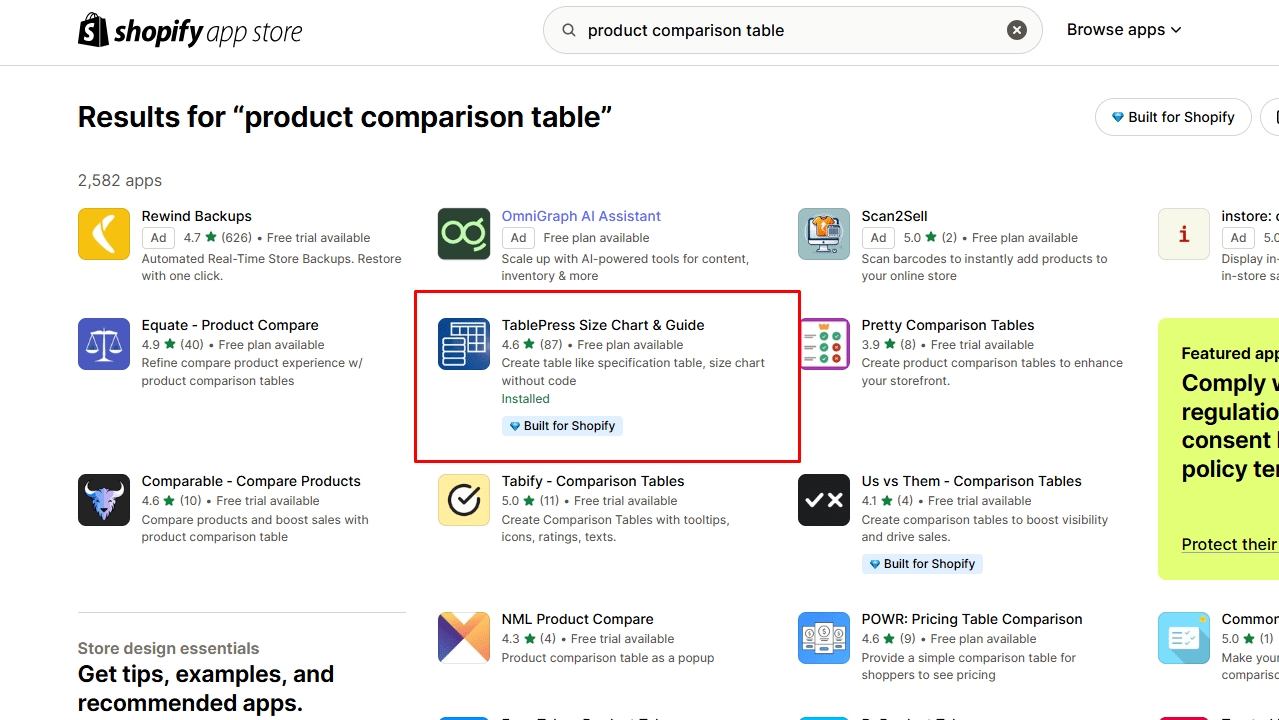Click the Equate - Product Compare title

pos(230,325)
